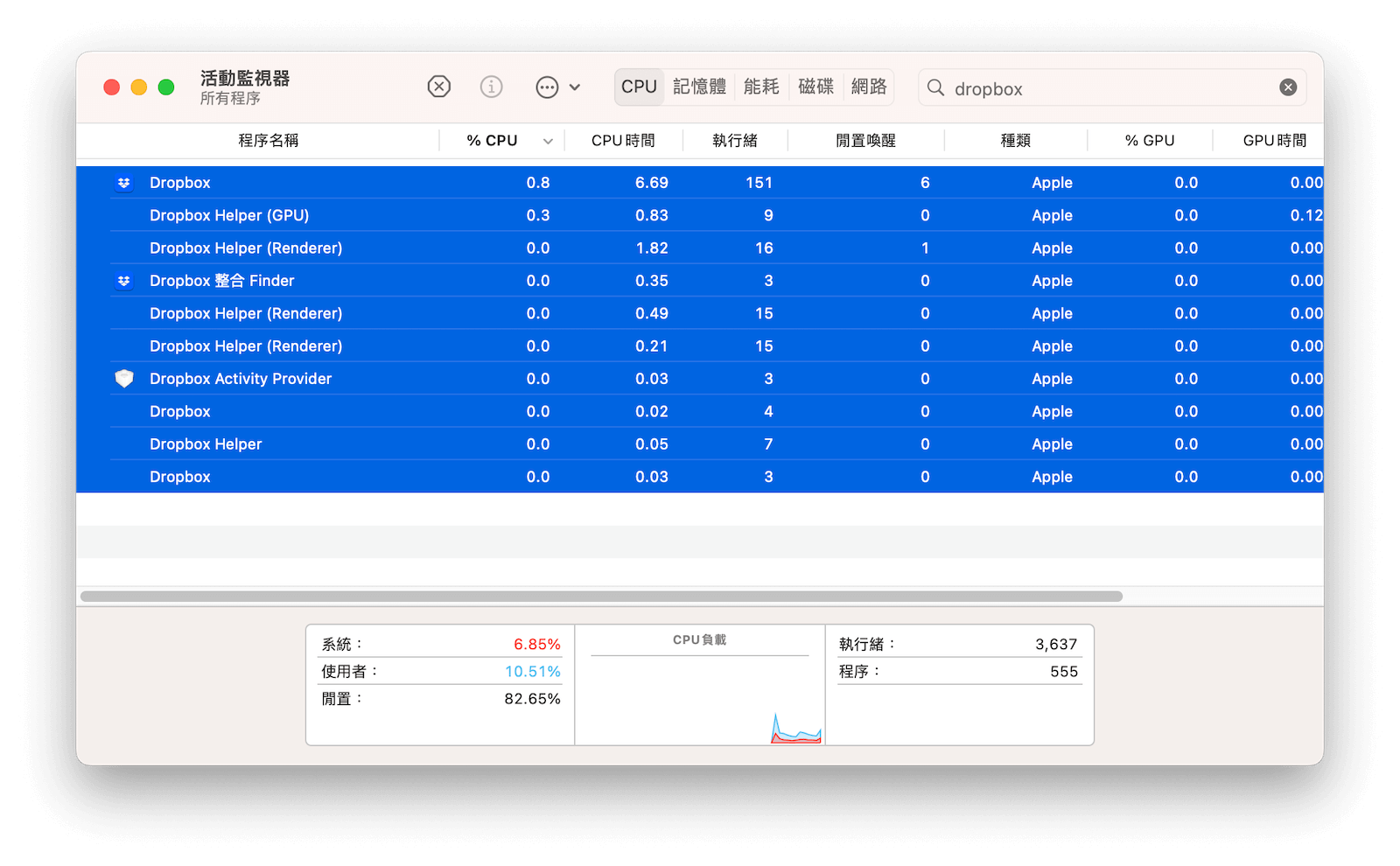The height and width of the screenshot is (866, 1400).
Task: Select Dropbox Helper (Renderer) with CPU time 0.21
Action: click(x=700, y=346)
